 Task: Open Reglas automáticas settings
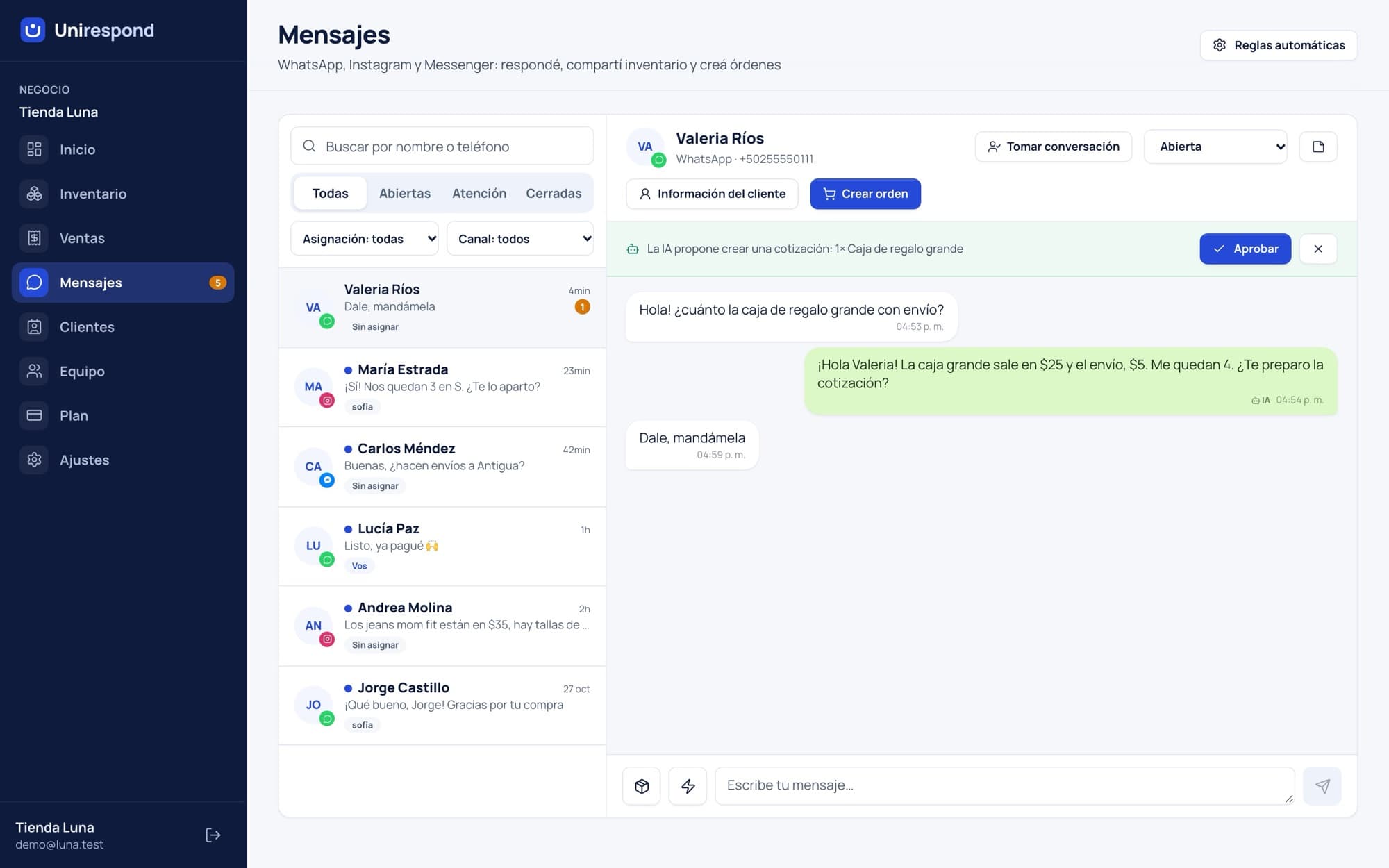tap(1279, 45)
